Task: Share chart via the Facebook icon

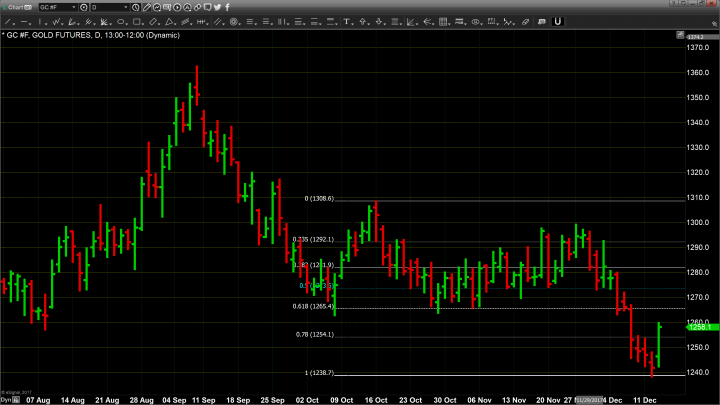Action: pyautogui.click(x=227, y=7)
